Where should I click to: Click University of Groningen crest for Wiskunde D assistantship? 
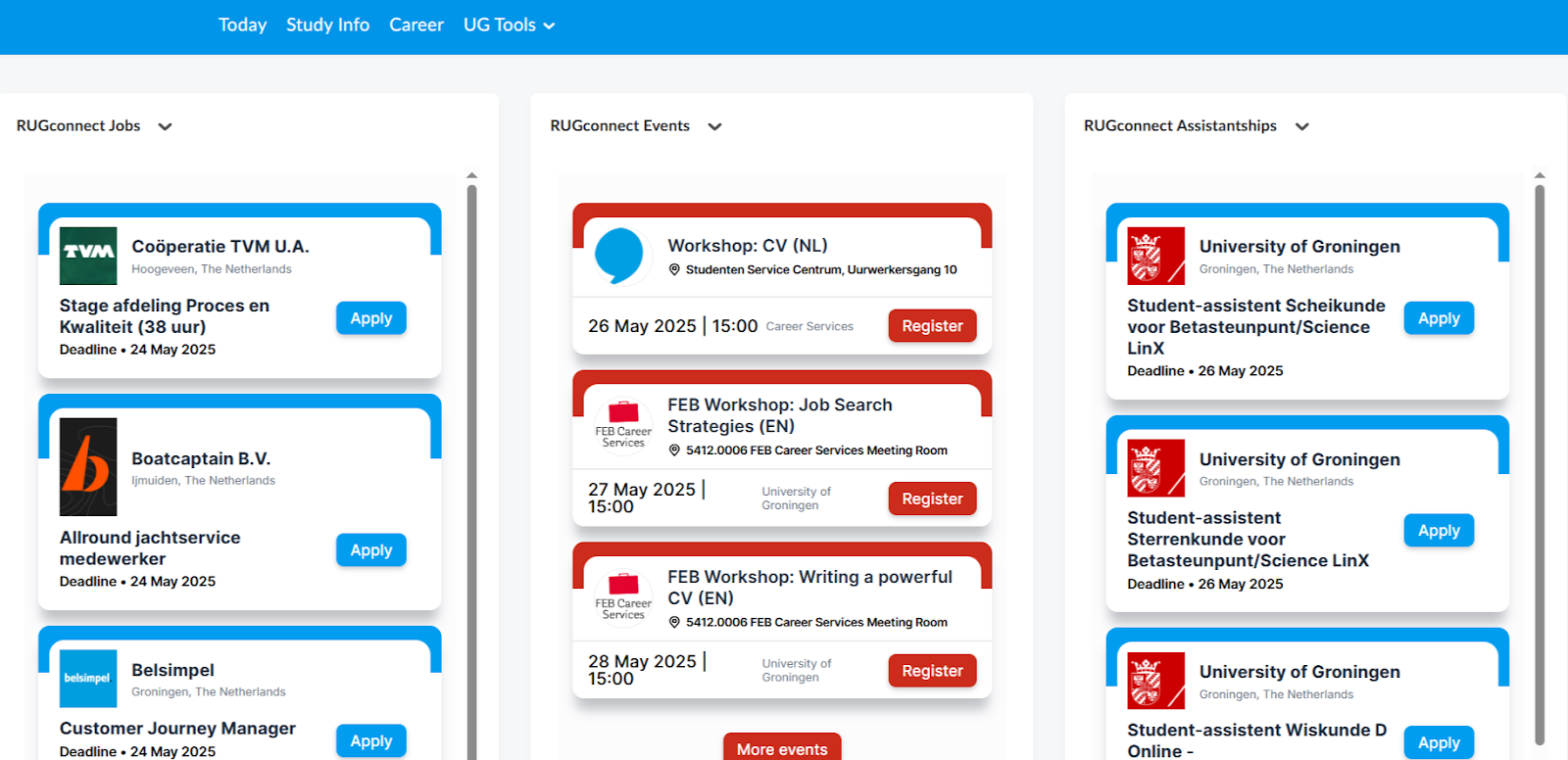pos(1156,681)
